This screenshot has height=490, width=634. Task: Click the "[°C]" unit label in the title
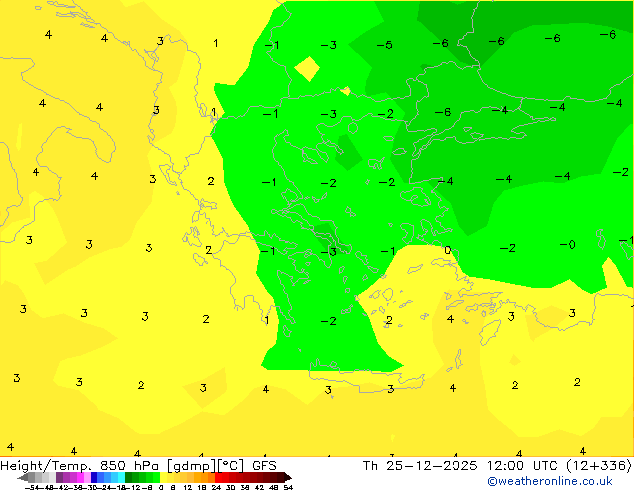coord(231,466)
